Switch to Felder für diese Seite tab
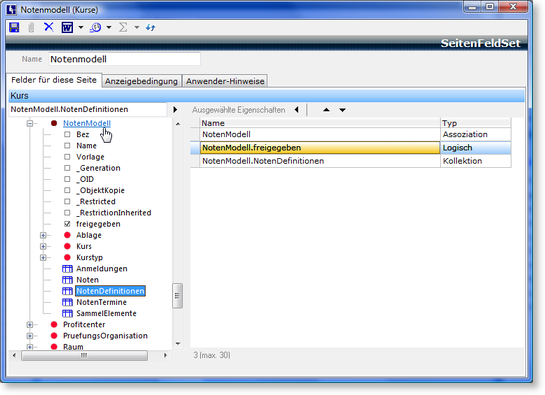Screen dimensions: 545x395 pyautogui.click(x=54, y=80)
